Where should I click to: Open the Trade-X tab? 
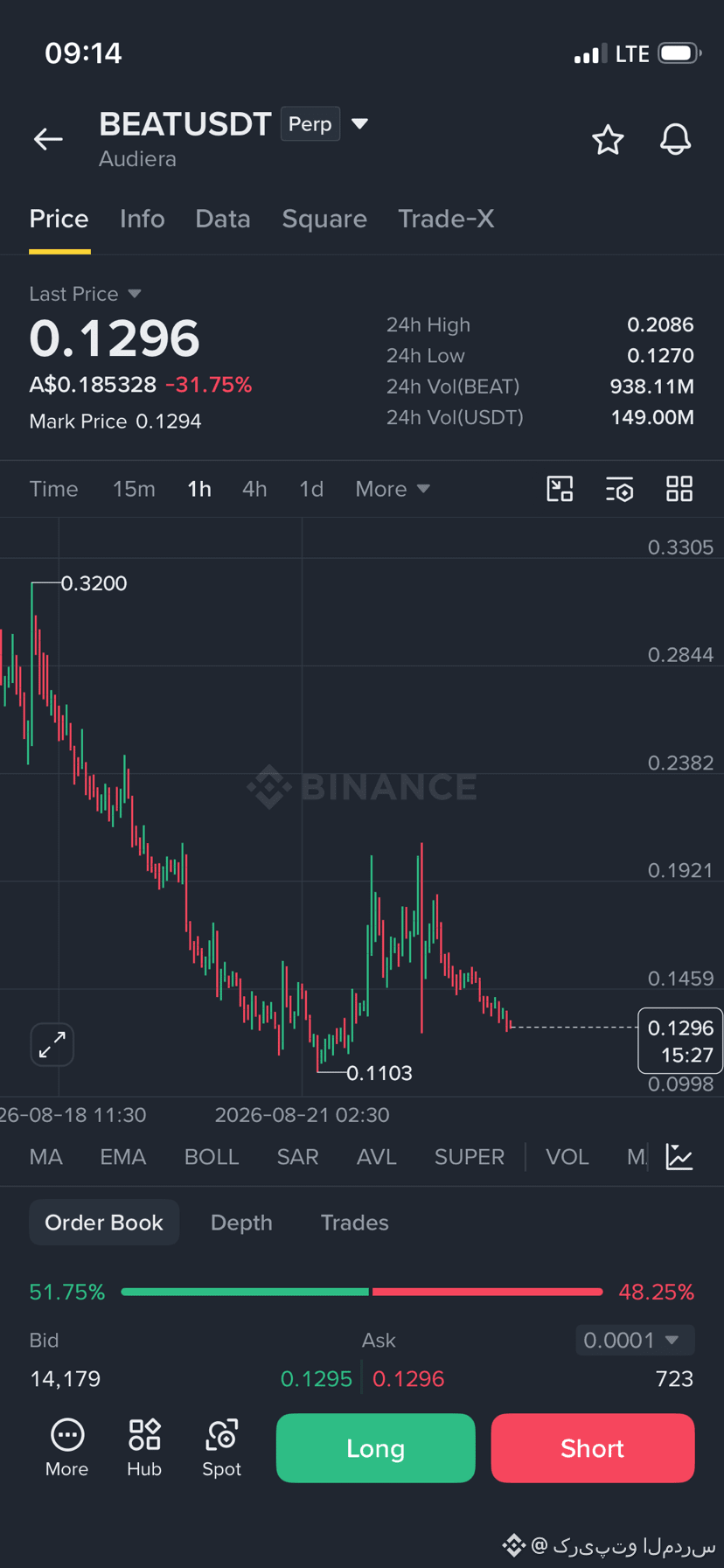tap(446, 219)
